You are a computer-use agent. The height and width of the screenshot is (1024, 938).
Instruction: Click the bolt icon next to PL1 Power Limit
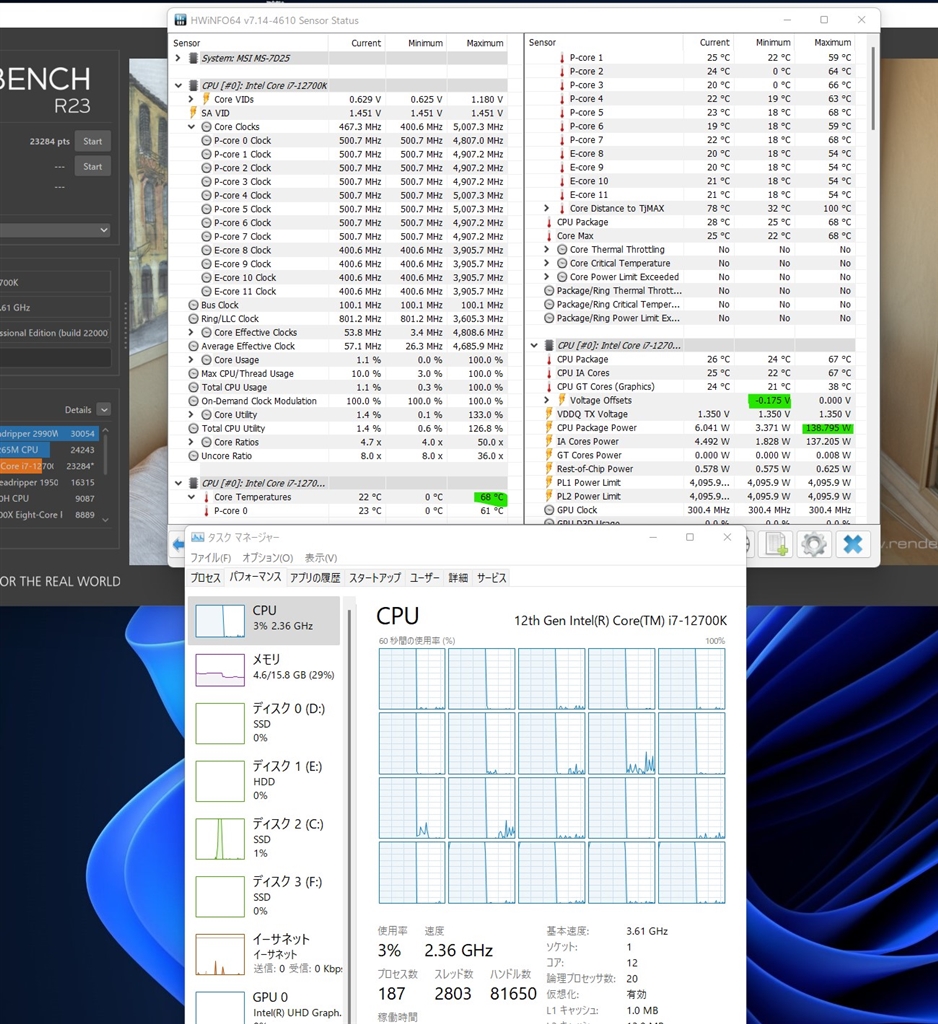point(549,483)
